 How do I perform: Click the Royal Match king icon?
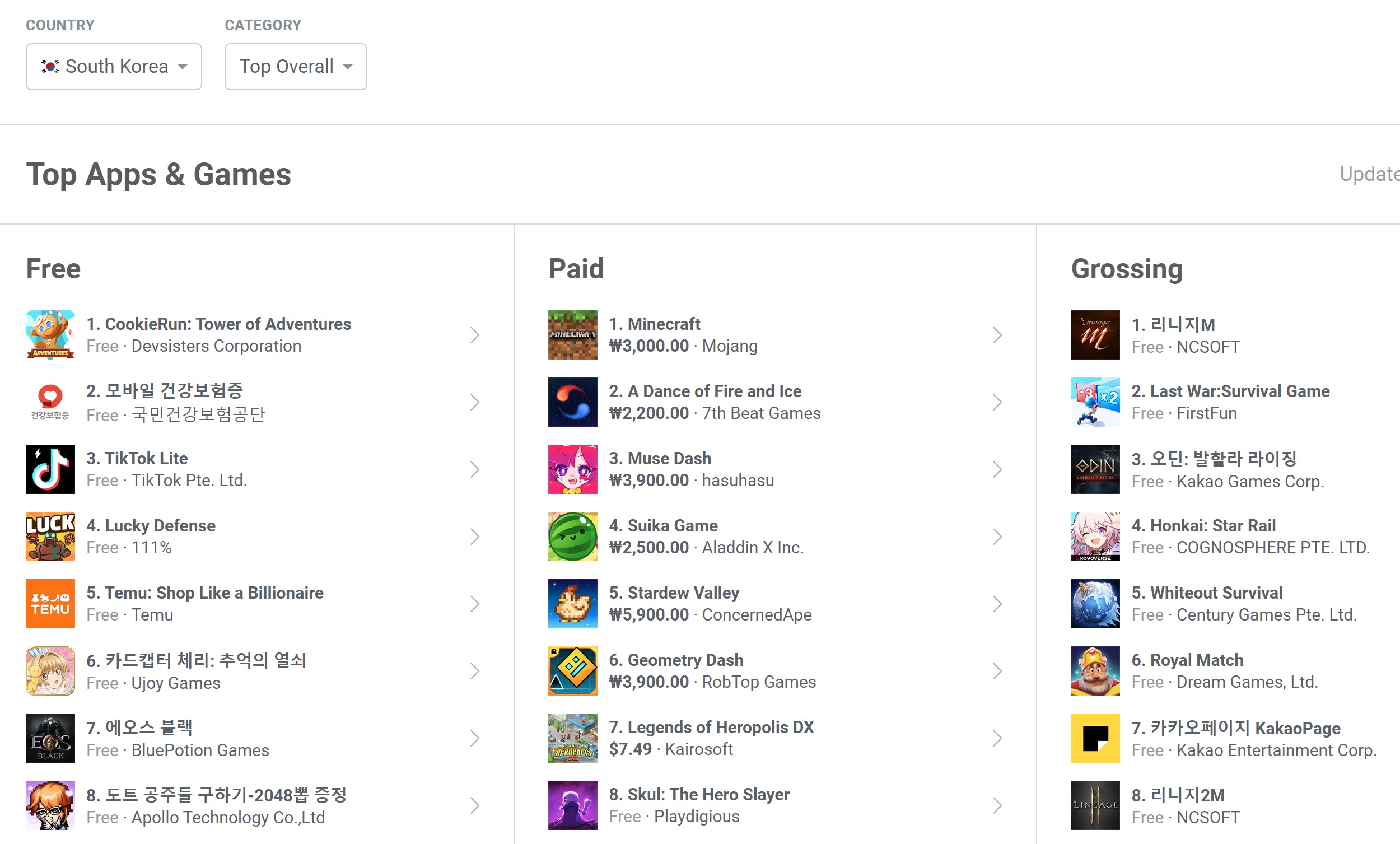click(x=1094, y=670)
